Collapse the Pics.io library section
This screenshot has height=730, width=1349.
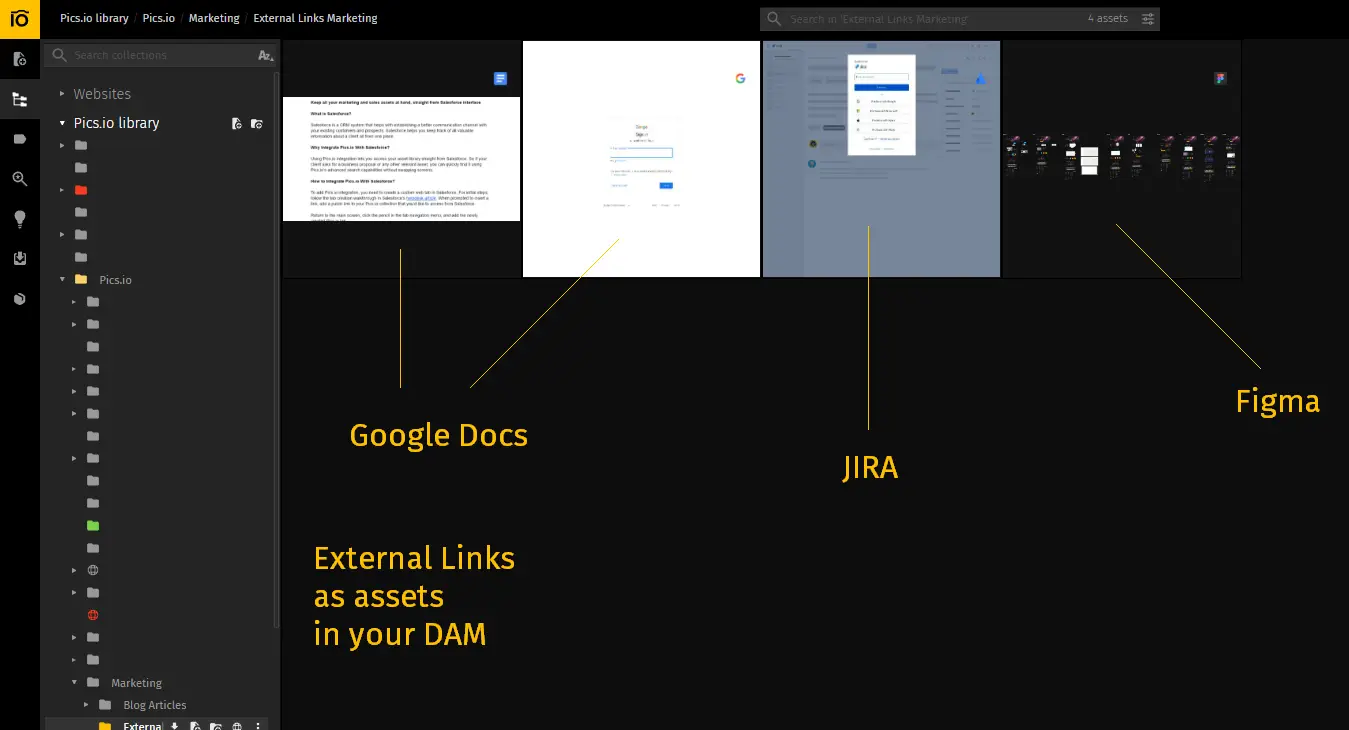tap(62, 123)
